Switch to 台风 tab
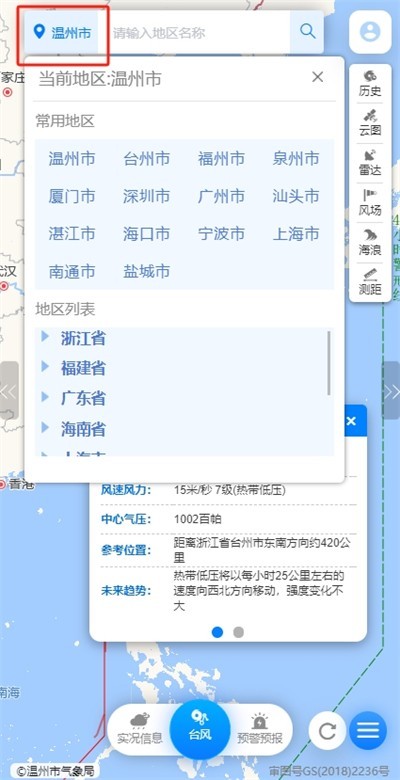 click(200, 729)
